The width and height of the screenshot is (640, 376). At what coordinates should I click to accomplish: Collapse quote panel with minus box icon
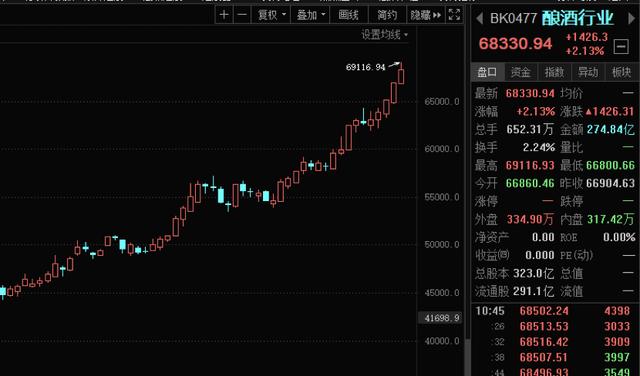click(621, 46)
